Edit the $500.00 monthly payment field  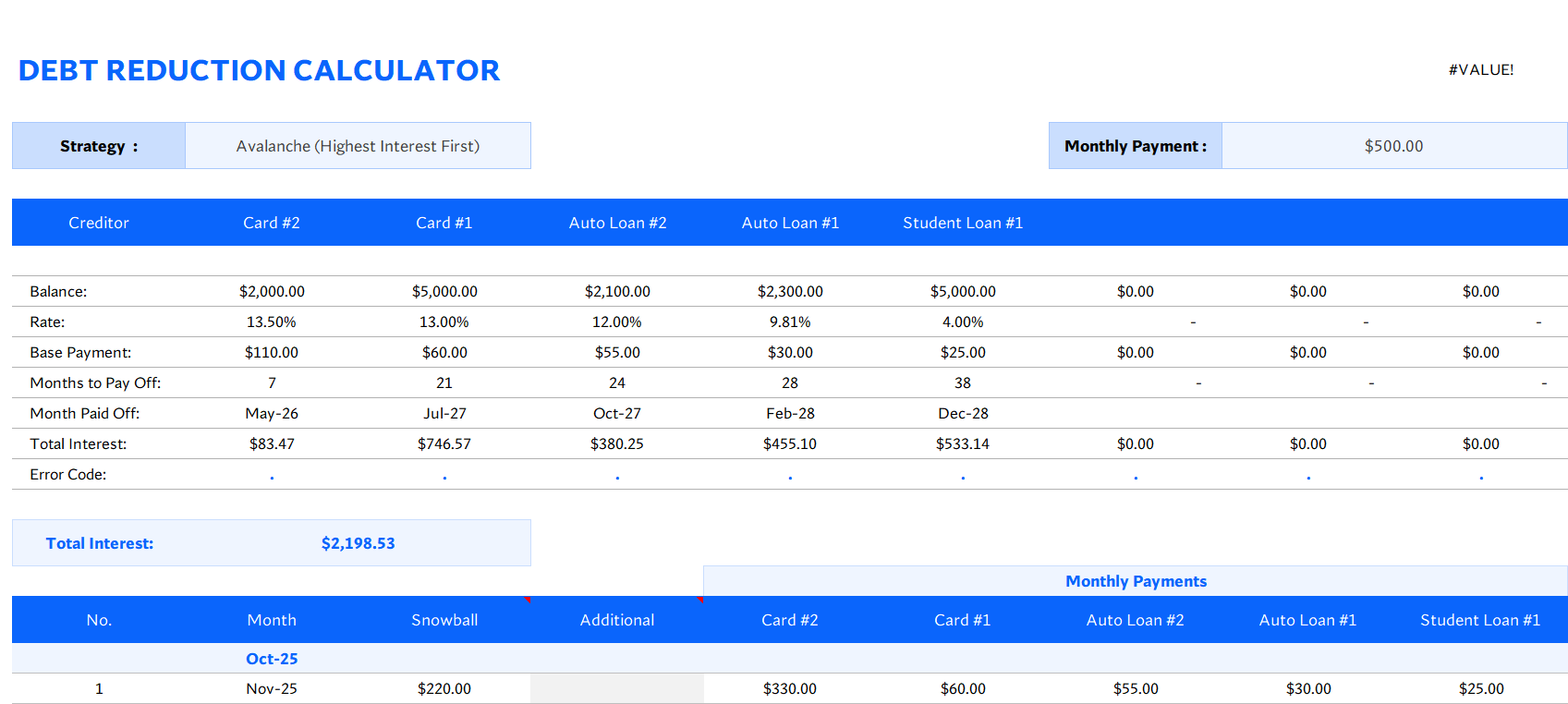(1394, 146)
